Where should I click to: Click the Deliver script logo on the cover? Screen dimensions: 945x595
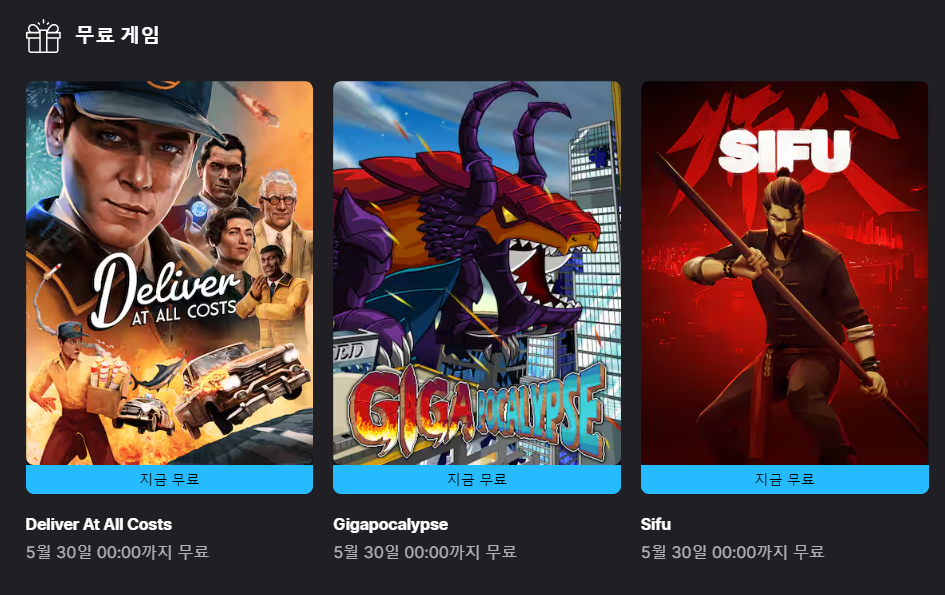coord(166,291)
